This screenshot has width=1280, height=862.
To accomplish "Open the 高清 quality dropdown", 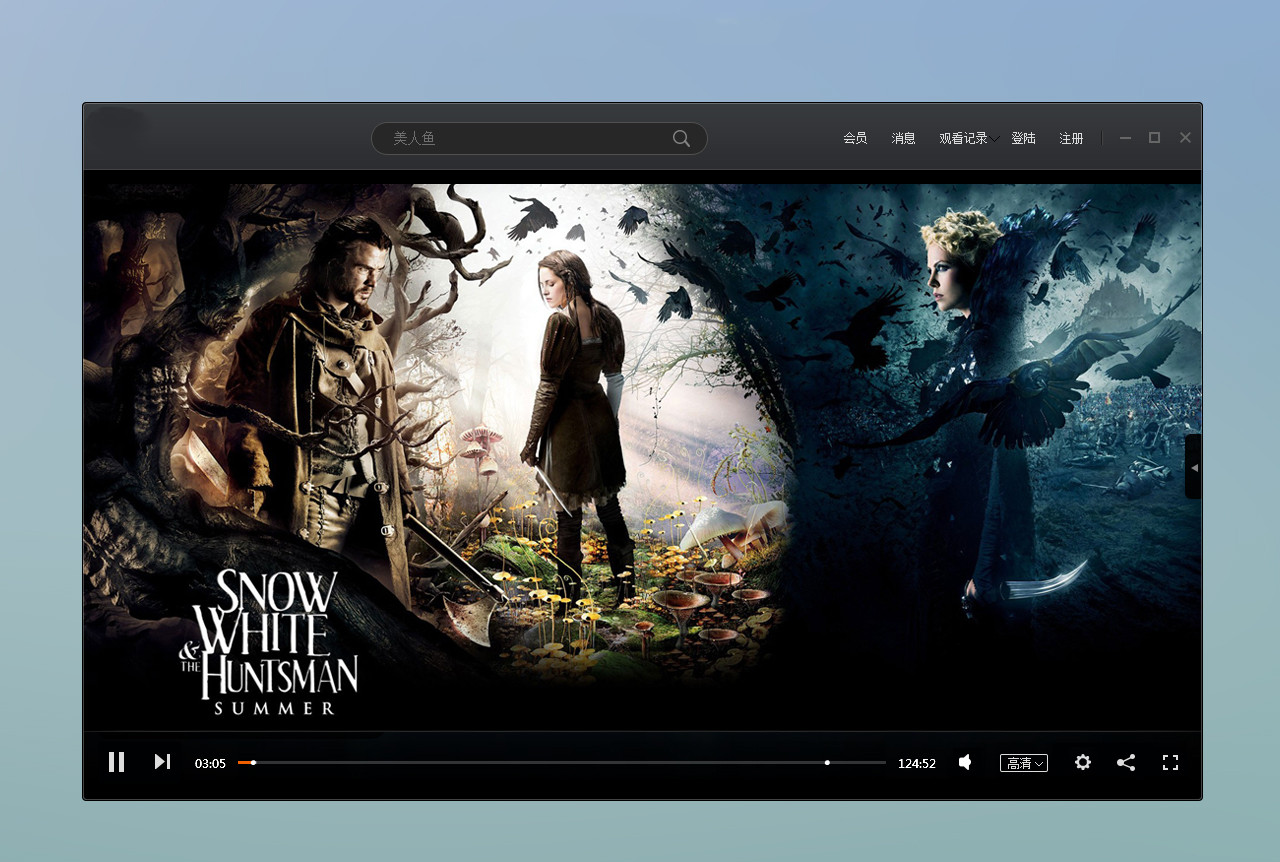I will pyautogui.click(x=1024, y=763).
